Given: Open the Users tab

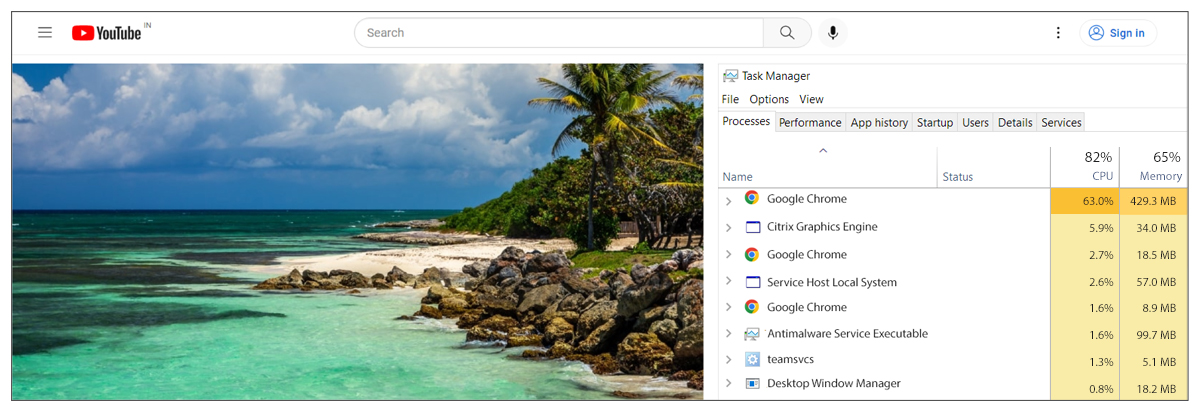Looking at the screenshot, I should [x=975, y=123].
